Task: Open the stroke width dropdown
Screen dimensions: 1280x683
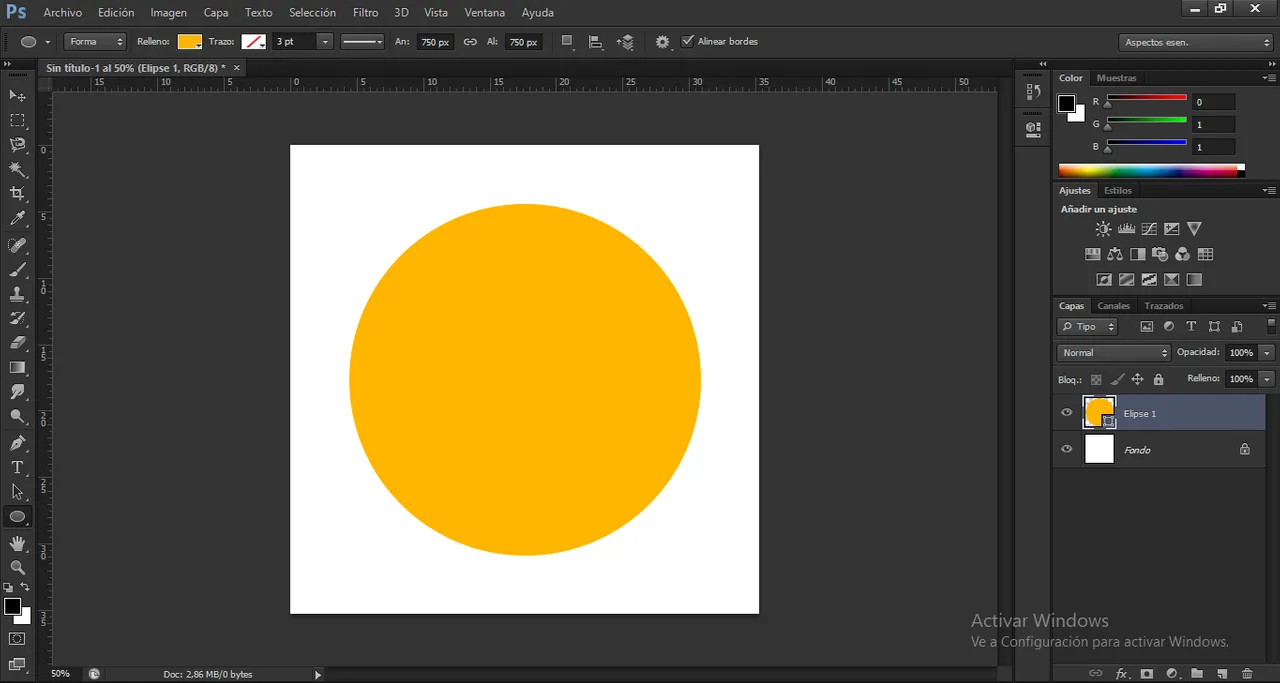Action: coord(325,42)
